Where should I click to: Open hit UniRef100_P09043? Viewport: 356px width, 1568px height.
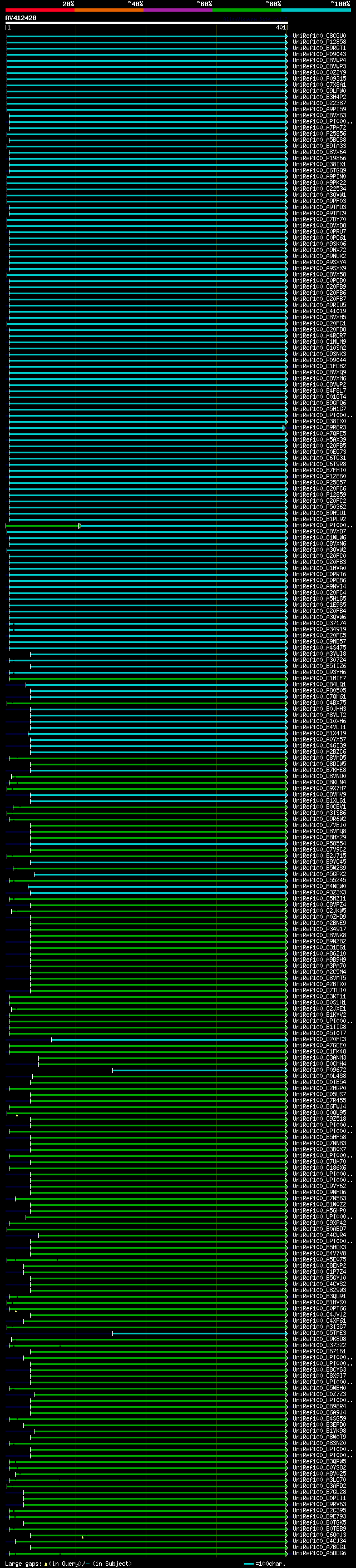pyautogui.click(x=319, y=54)
